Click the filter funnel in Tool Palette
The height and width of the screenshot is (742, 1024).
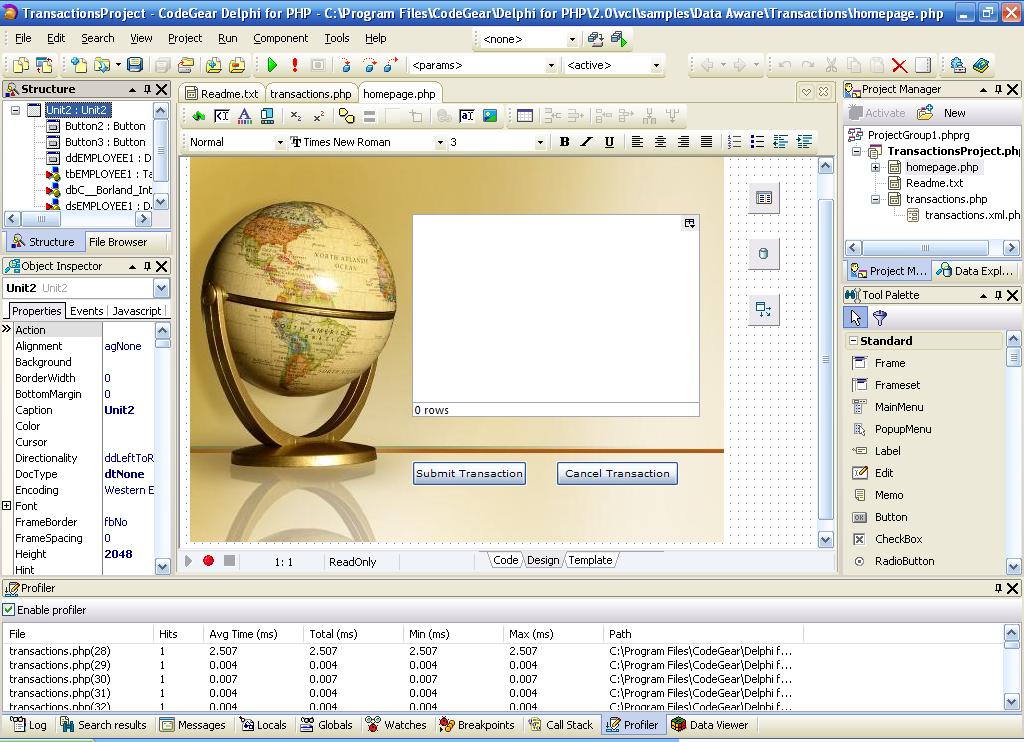click(x=880, y=318)
